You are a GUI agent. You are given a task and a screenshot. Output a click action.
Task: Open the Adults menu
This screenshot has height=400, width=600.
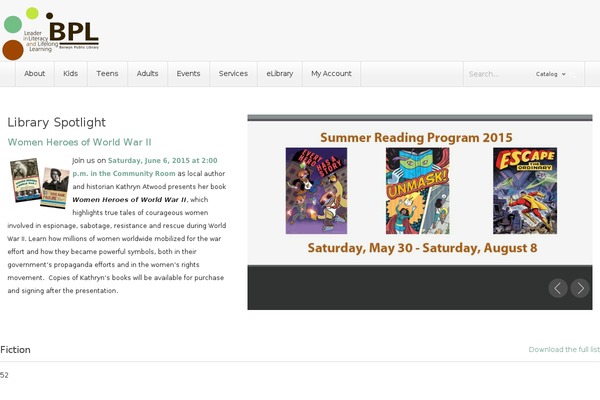[x=147, y=73]
